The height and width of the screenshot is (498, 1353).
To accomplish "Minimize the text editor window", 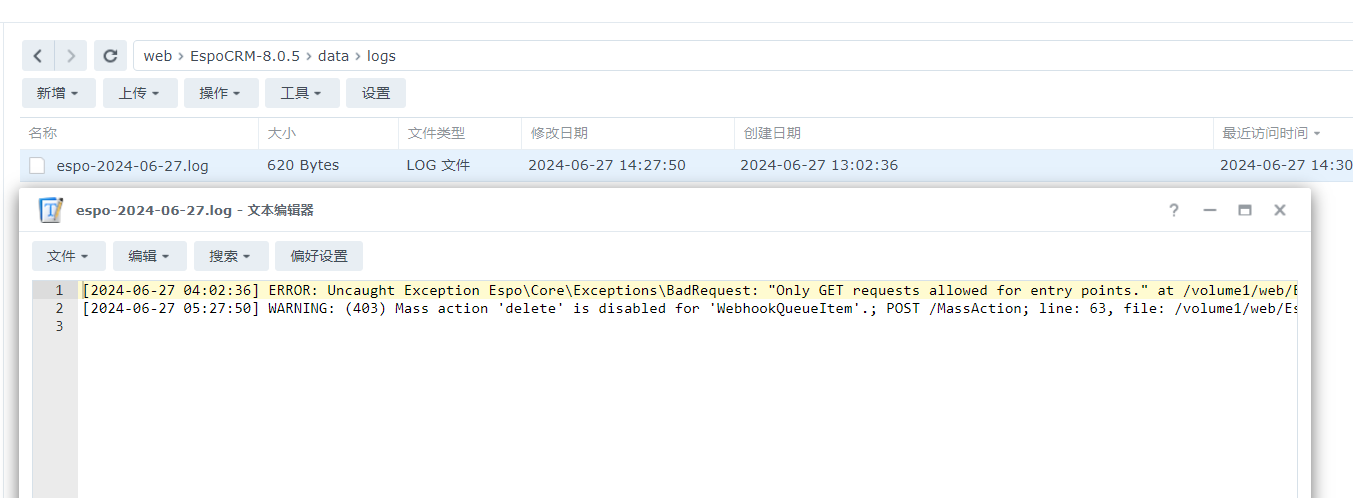I will point(1210,210).
